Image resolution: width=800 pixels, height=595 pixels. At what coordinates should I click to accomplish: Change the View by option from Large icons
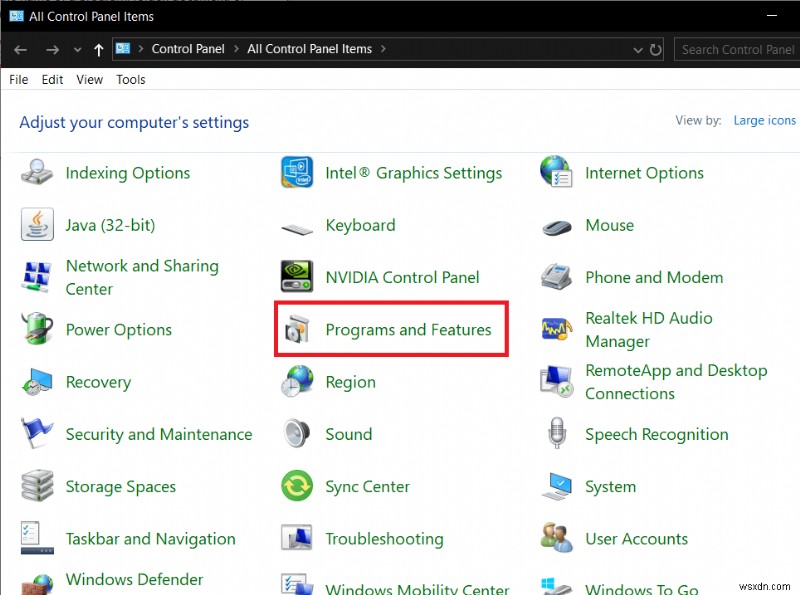(765, 120)
